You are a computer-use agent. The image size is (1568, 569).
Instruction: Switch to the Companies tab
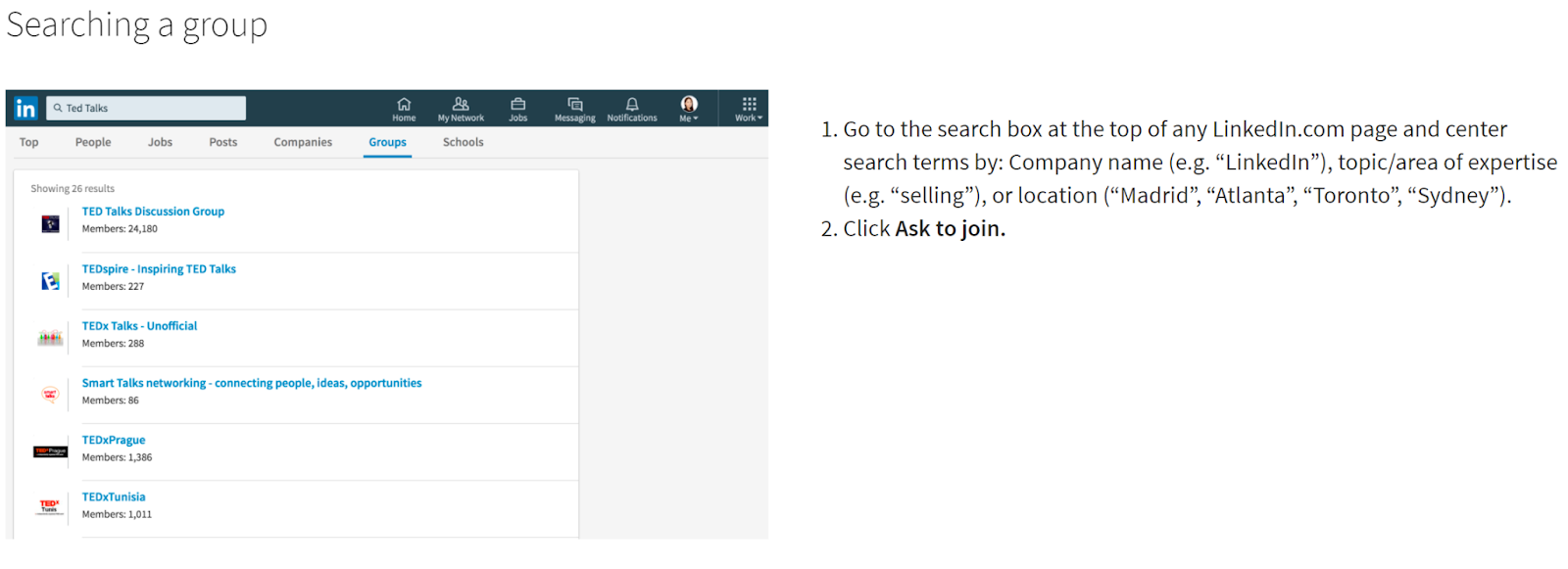tap(303, 142)
